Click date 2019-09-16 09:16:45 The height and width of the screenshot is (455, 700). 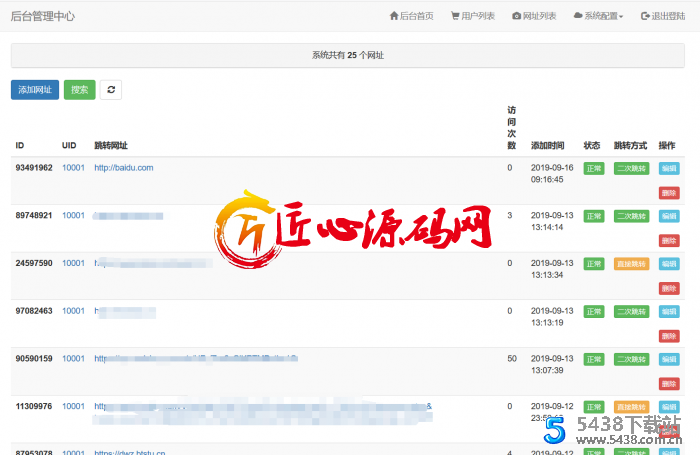coord(552,174)
